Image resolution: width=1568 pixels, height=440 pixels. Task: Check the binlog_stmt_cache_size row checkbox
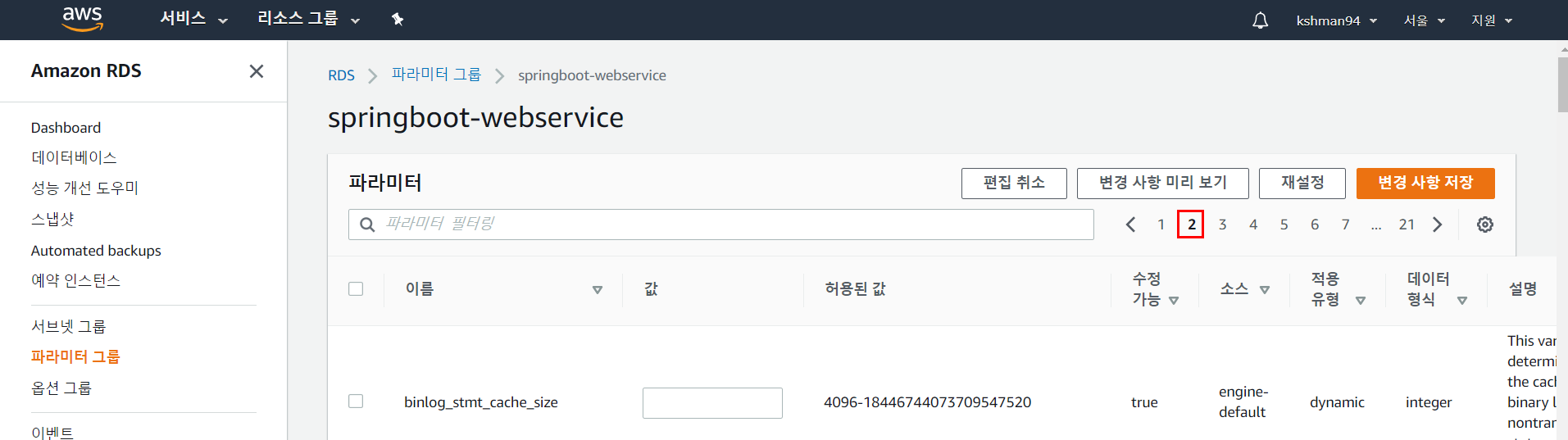[x=356, y=401]
